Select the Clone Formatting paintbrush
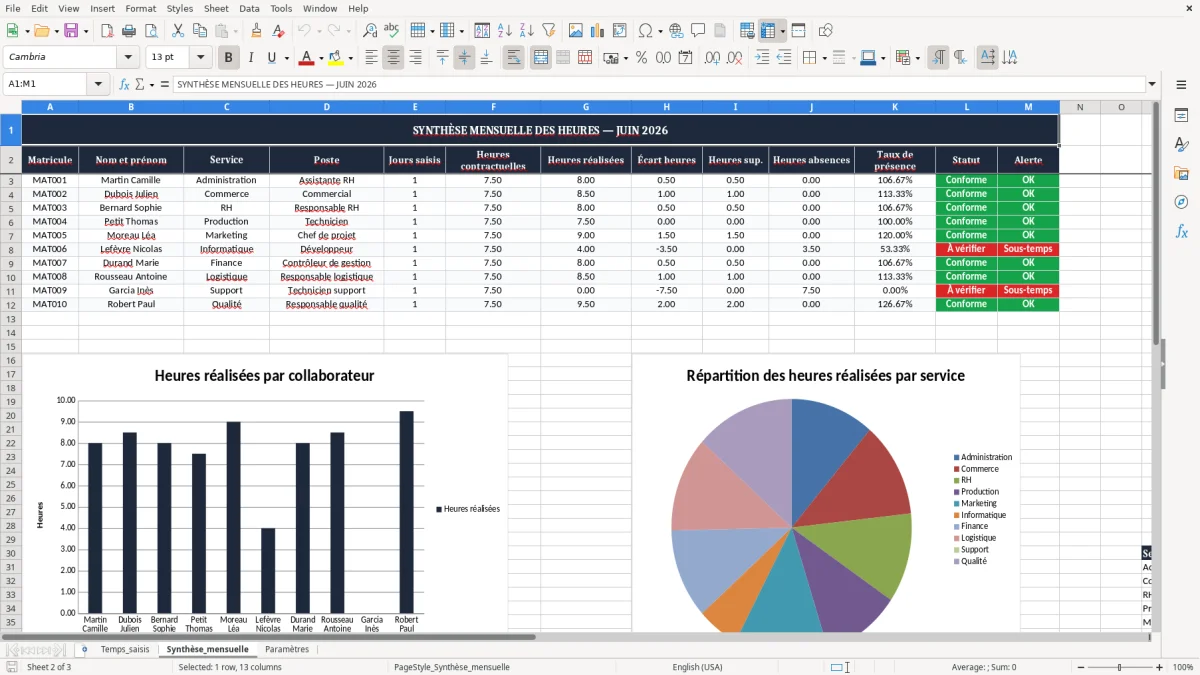Viewport: 1200px width, 675px height. pos(256,31)
